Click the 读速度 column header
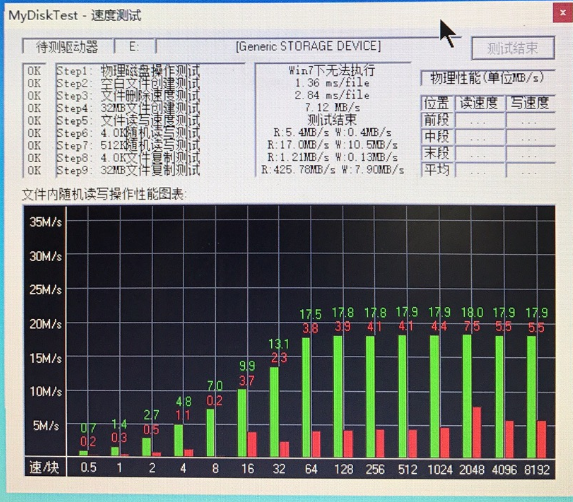 point(479,103)
